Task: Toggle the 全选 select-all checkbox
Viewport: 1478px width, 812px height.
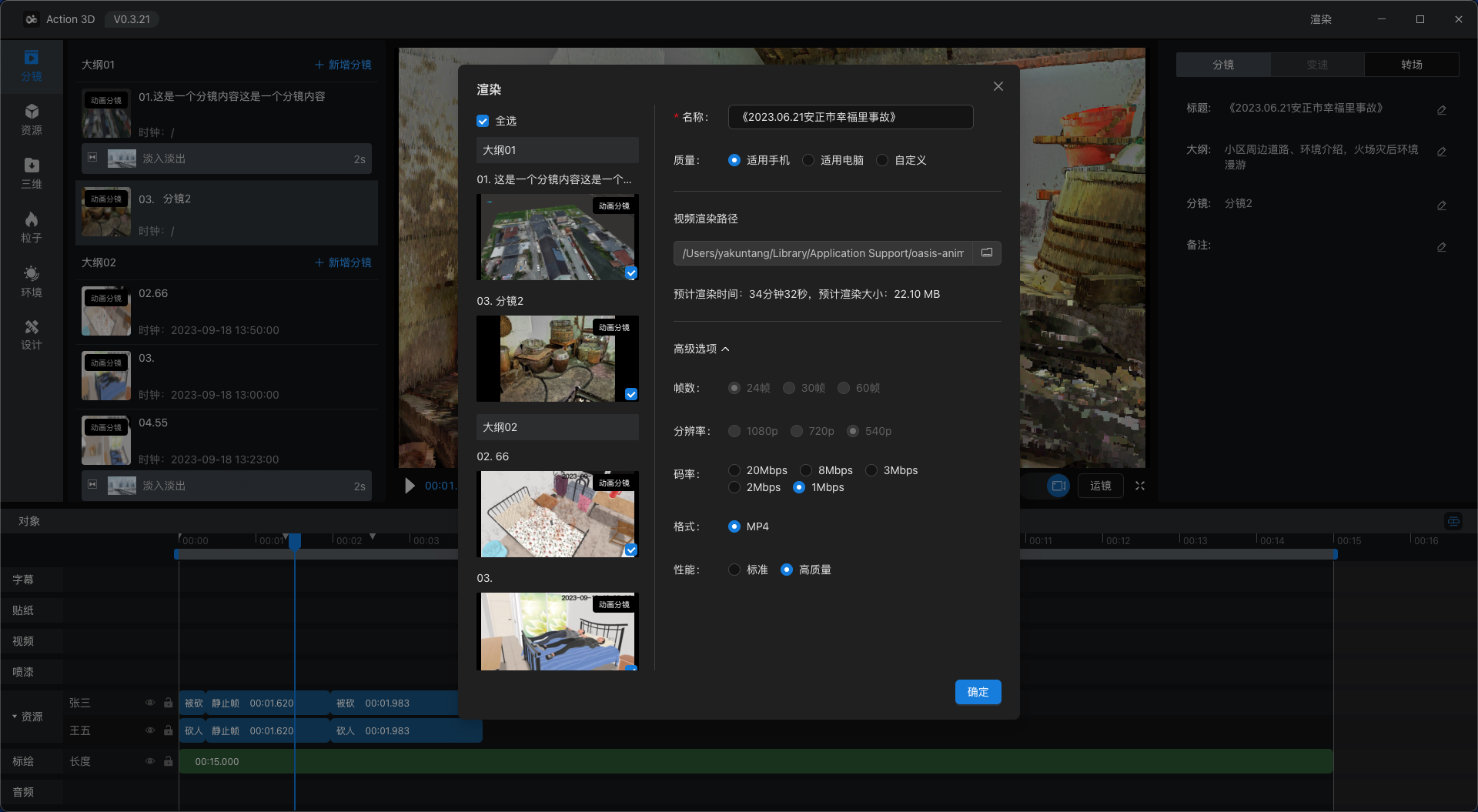Action: click(x=483, y=121)
